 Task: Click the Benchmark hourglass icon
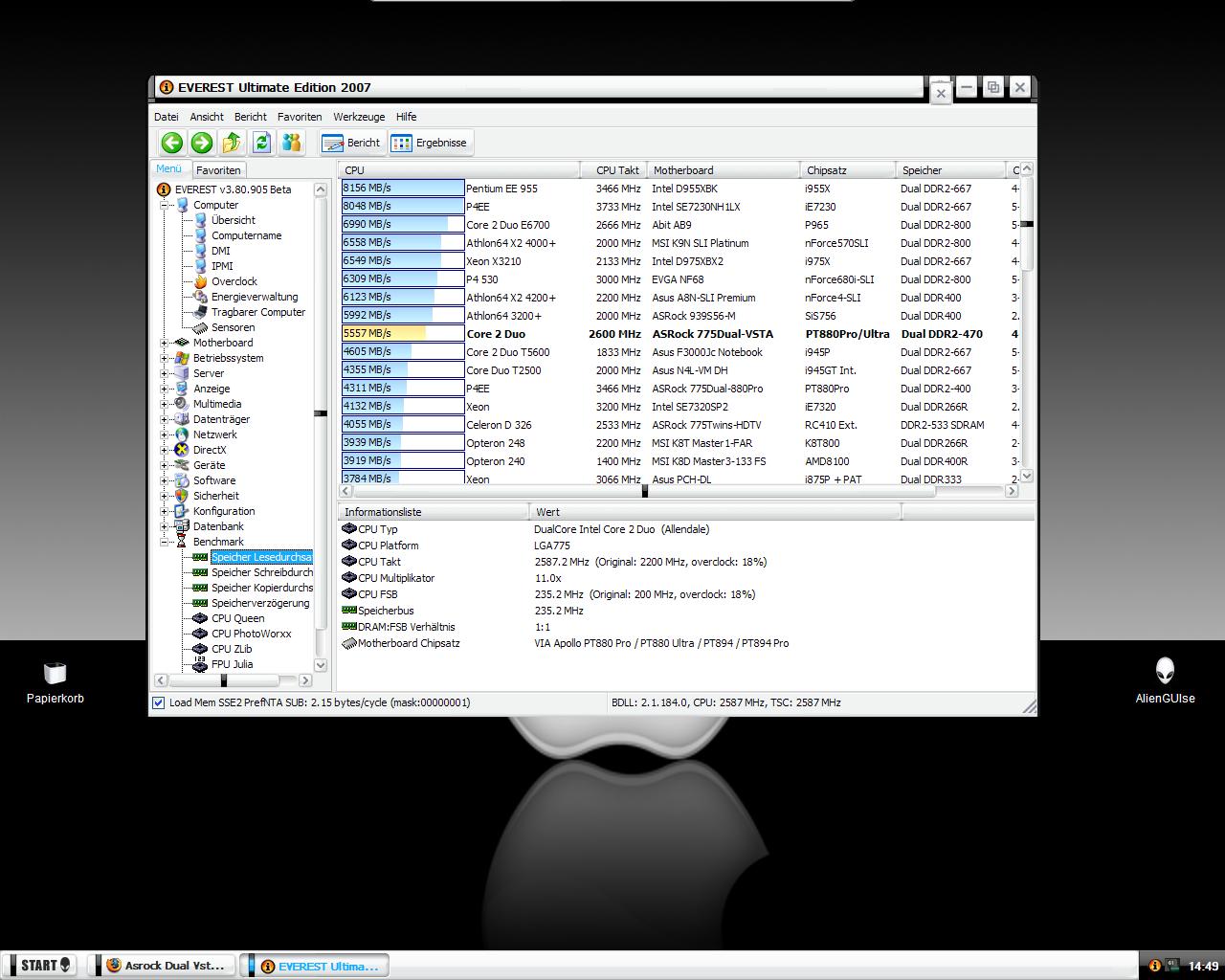tap(182, 542)
